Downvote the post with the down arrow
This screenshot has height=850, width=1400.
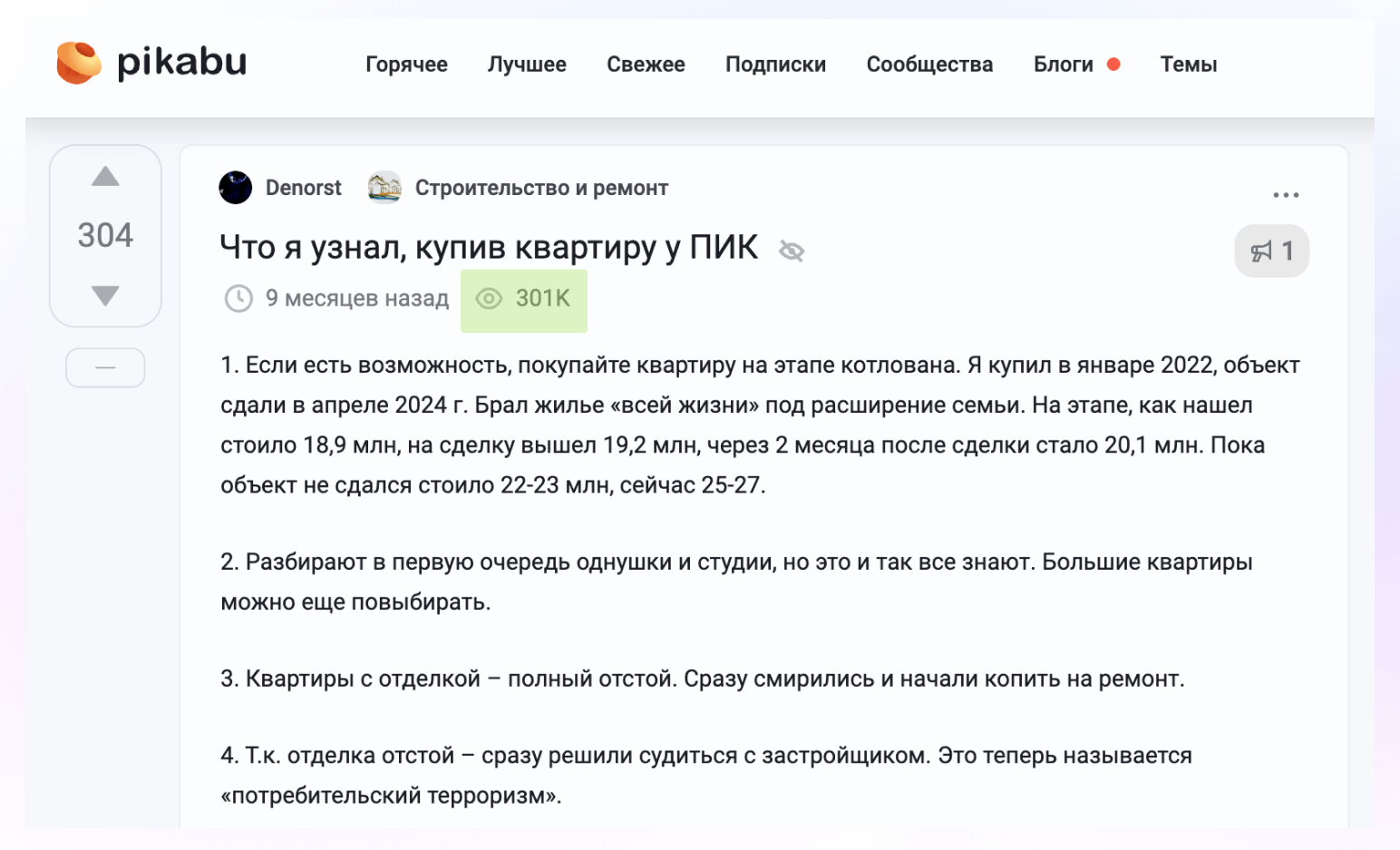(x=105, y=296)
